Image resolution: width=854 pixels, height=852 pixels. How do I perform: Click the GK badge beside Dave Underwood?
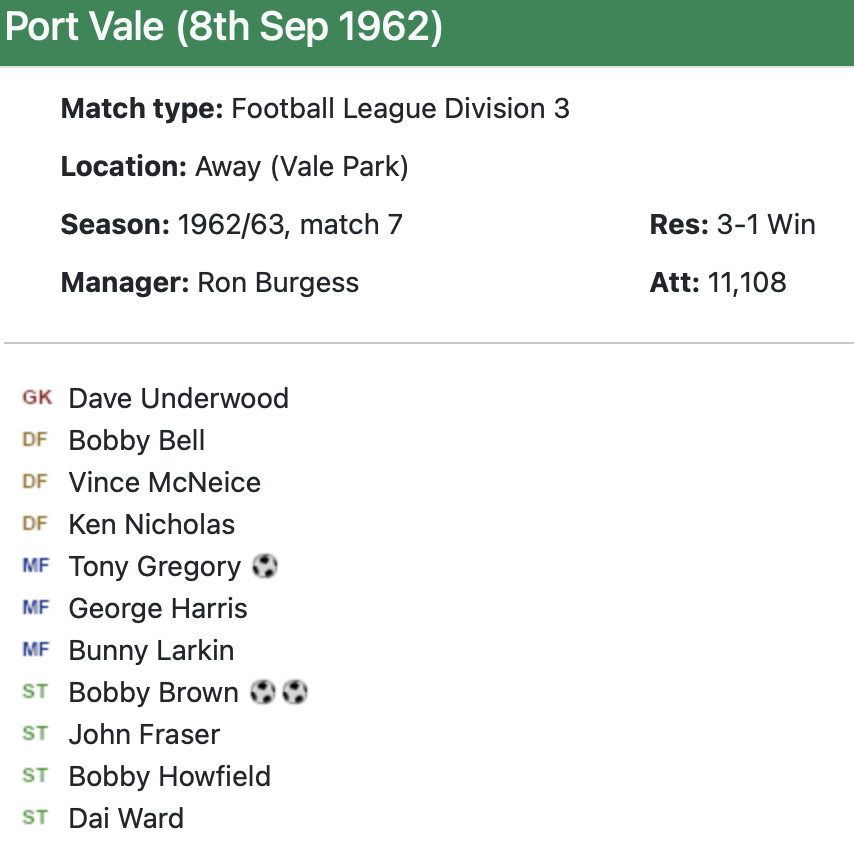[37, 398]
